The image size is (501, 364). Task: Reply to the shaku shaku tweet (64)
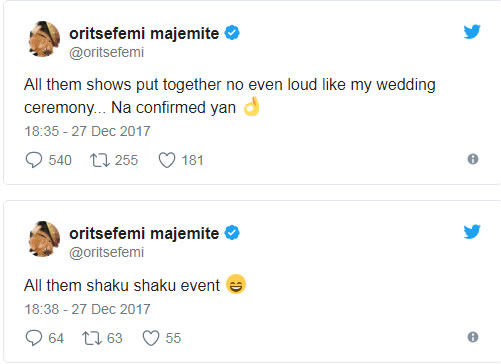[34, 338]
